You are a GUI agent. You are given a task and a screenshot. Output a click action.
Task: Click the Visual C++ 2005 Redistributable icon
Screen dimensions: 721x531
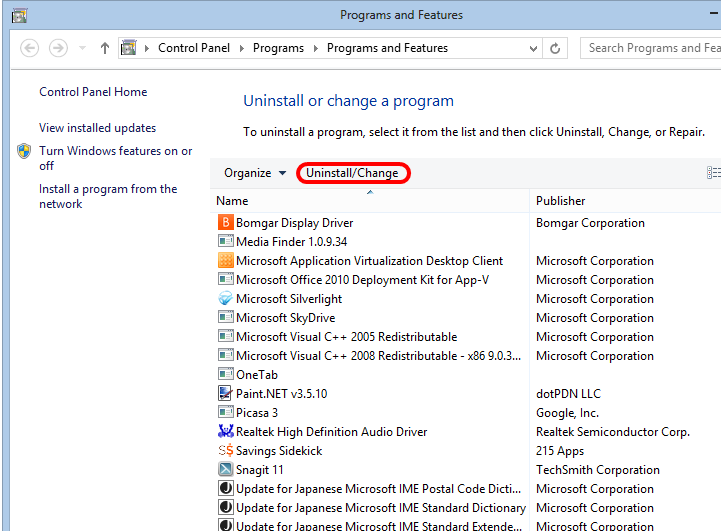point(225,337)
